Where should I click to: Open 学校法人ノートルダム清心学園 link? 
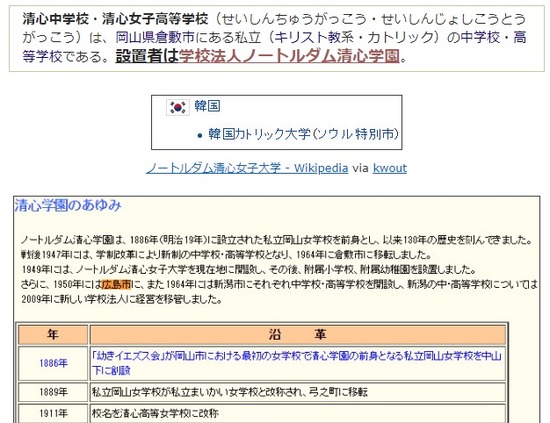point(289,56)
